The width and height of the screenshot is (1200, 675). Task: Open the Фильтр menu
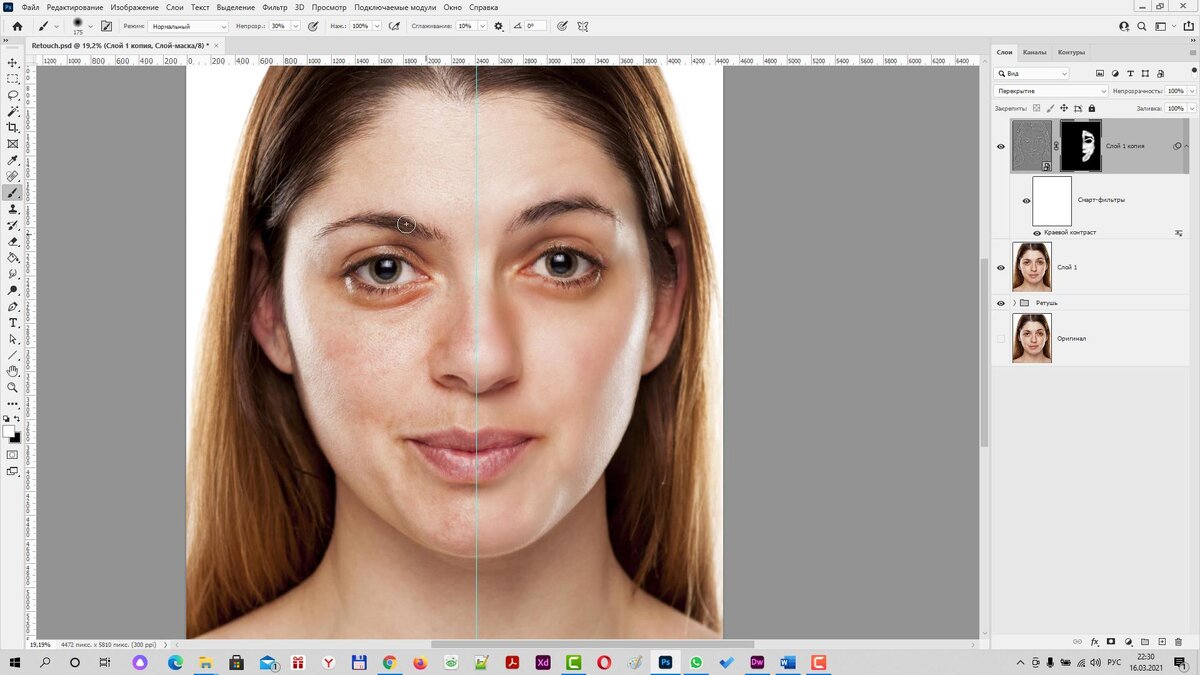tap(275, 7)
